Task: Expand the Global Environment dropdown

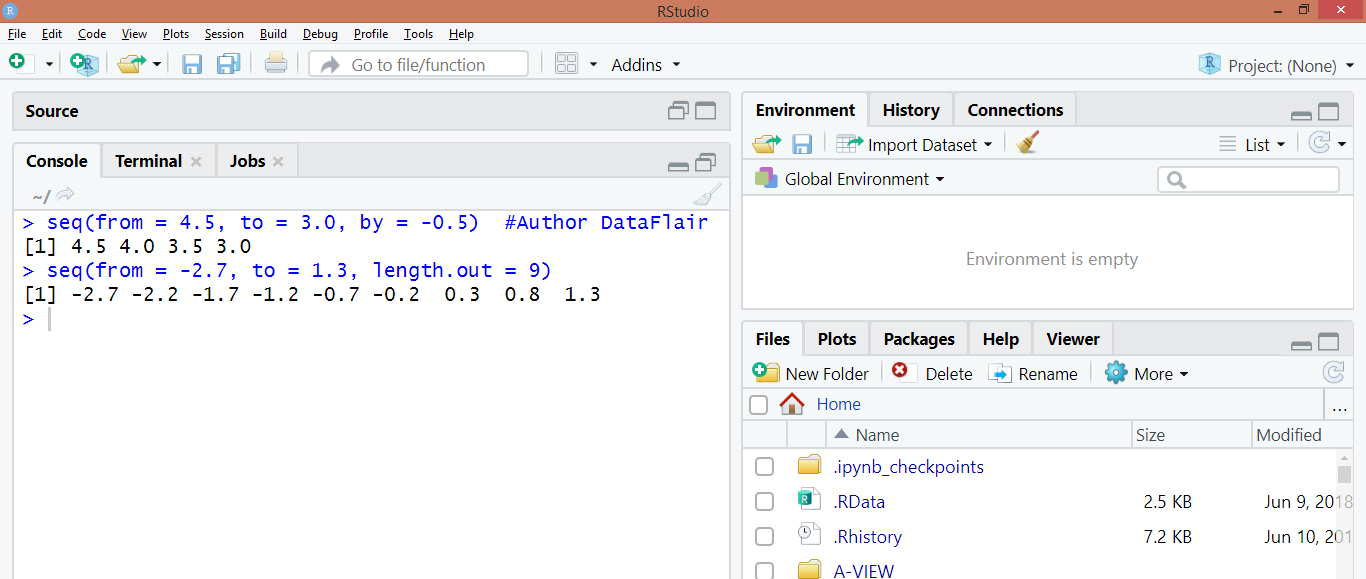Action: pos(849,179)
